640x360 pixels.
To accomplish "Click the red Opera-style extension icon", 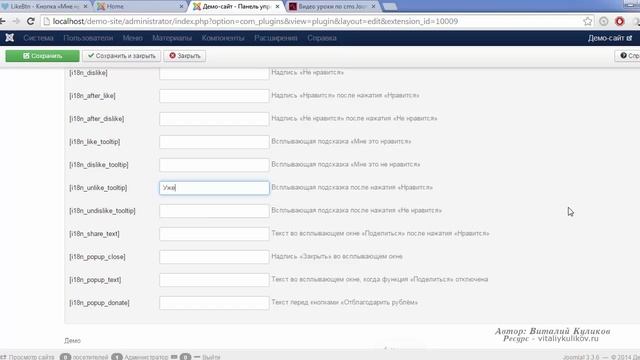I will pos(620,21).
